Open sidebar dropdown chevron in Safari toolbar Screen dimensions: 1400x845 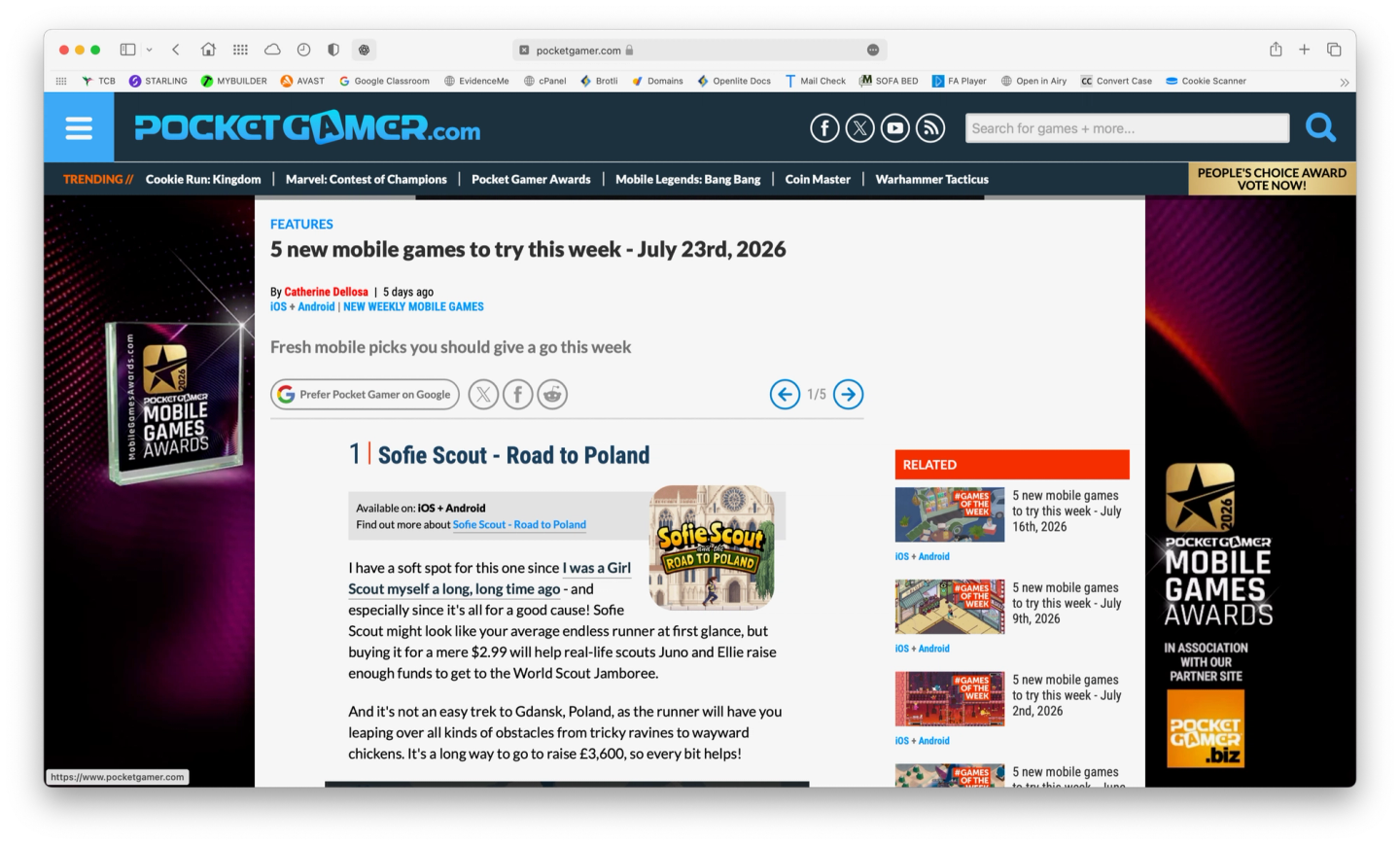pos(149,50)
